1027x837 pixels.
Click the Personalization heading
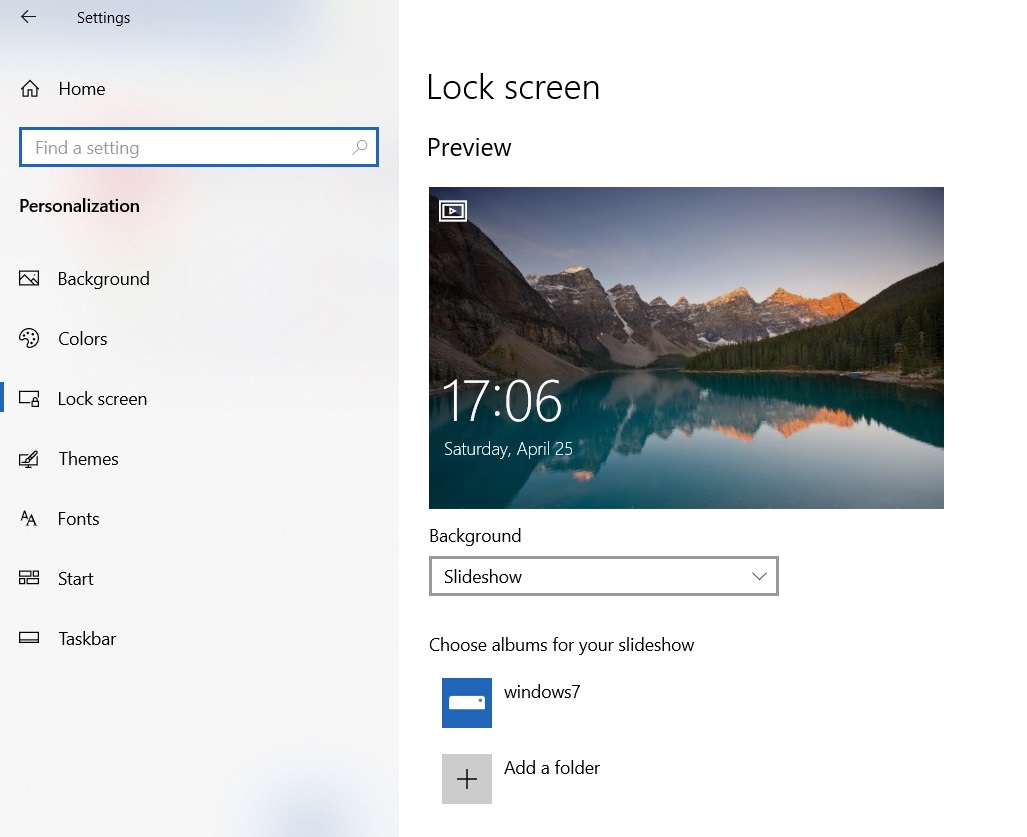coord(79,206)
